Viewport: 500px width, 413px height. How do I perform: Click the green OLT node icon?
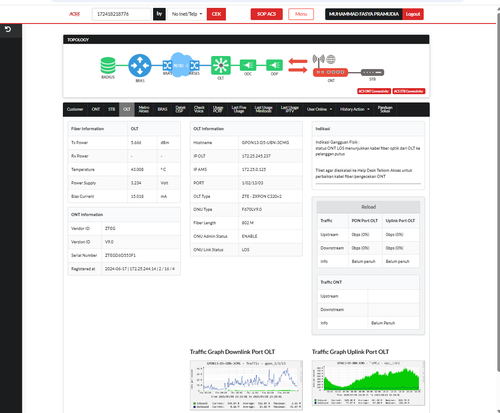(x=221, y=65)
